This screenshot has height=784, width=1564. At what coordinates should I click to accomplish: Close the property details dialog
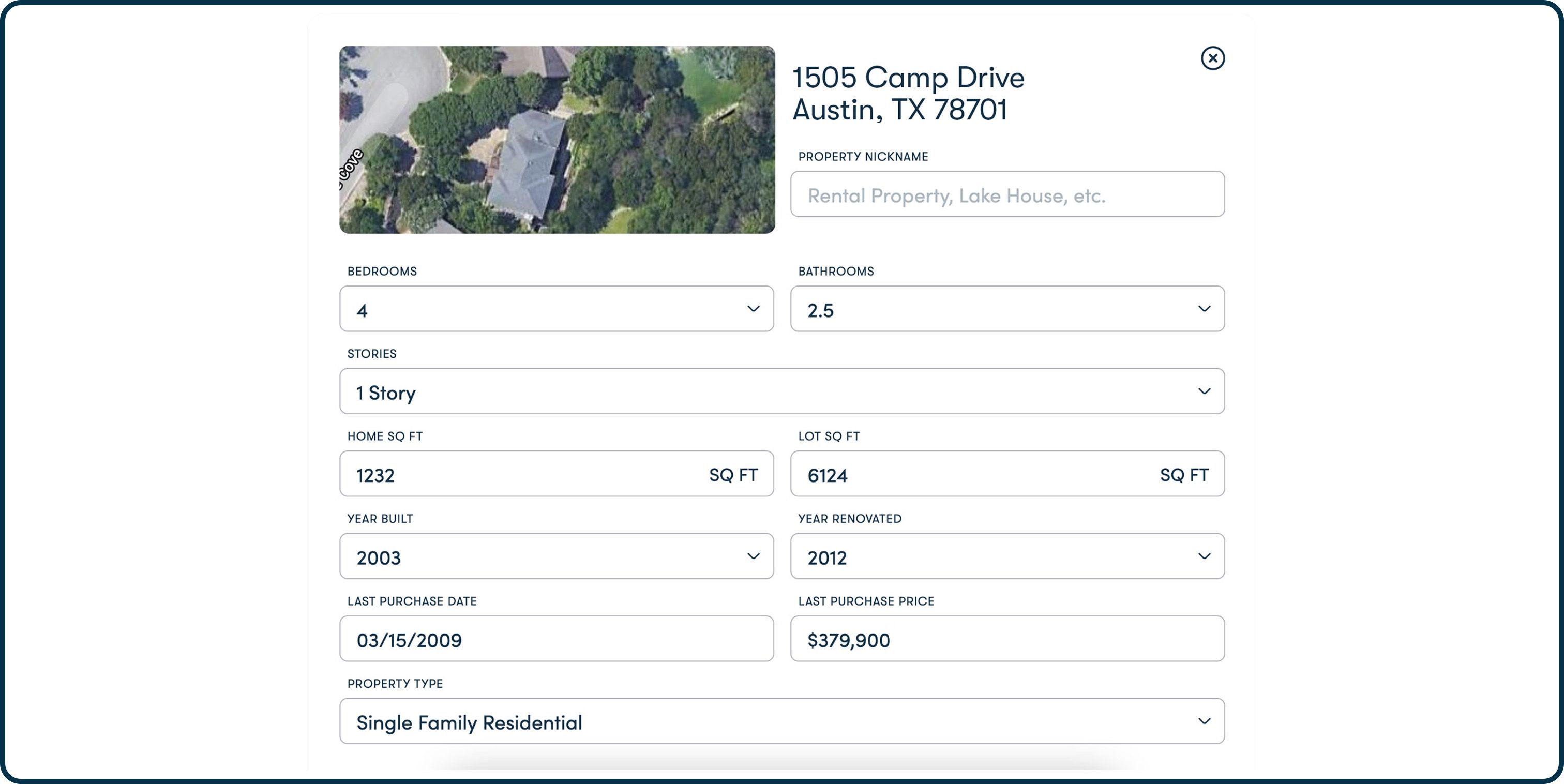1212,58
